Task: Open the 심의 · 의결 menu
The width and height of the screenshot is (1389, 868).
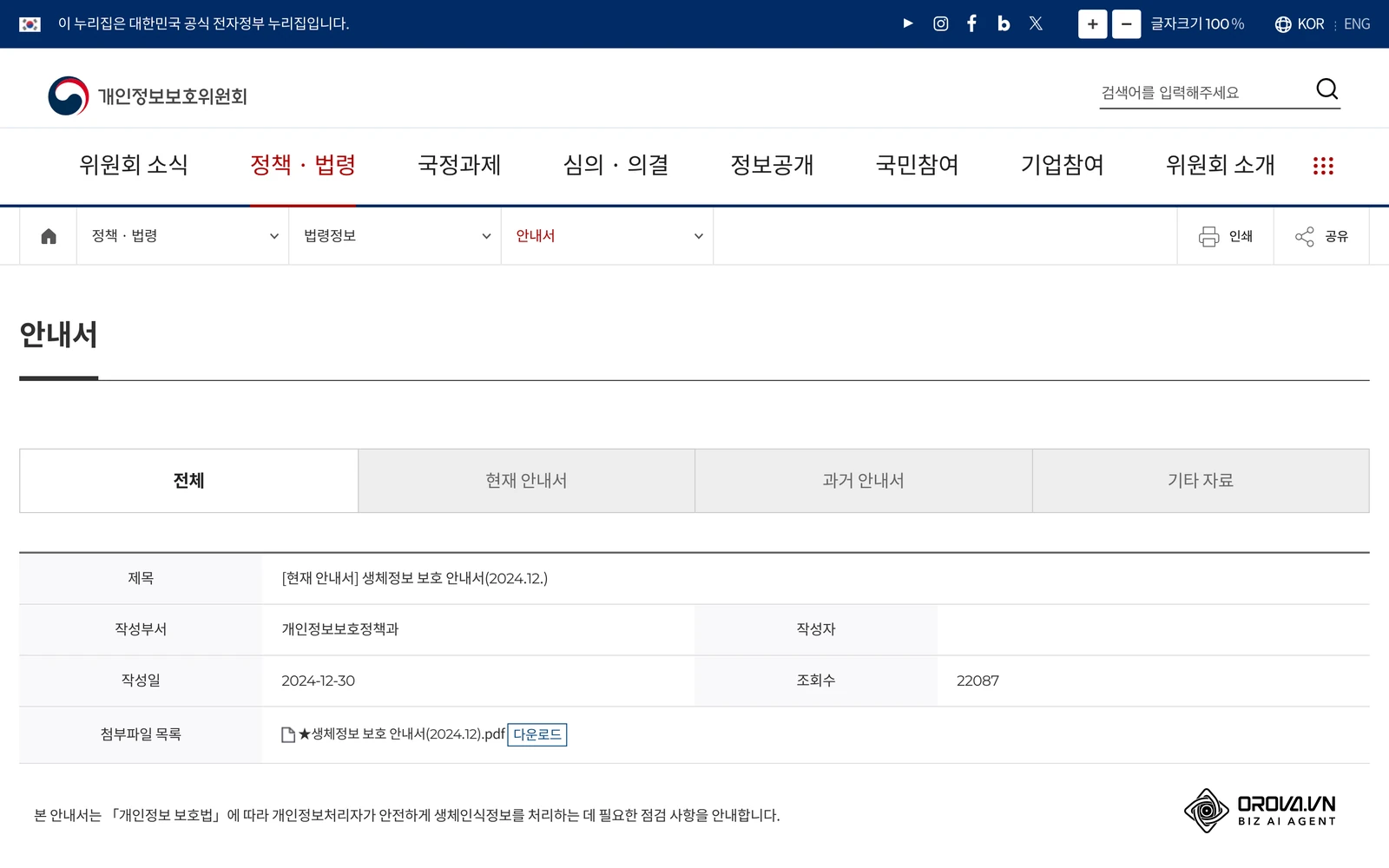Action: click(616, 165)
